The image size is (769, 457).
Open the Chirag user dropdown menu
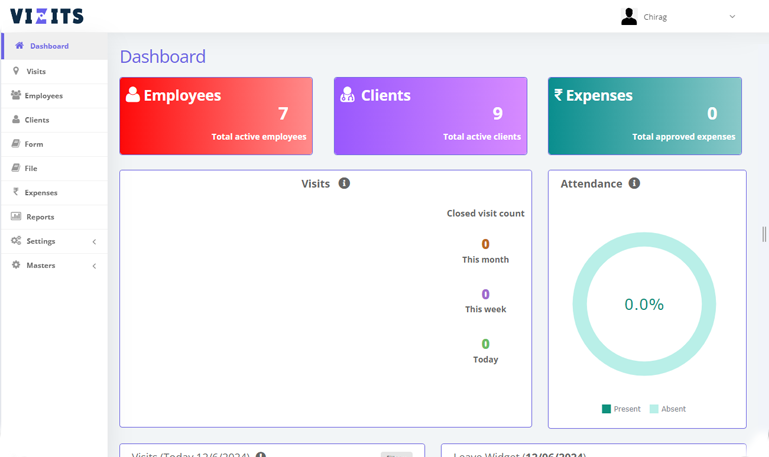coord(731,17)
